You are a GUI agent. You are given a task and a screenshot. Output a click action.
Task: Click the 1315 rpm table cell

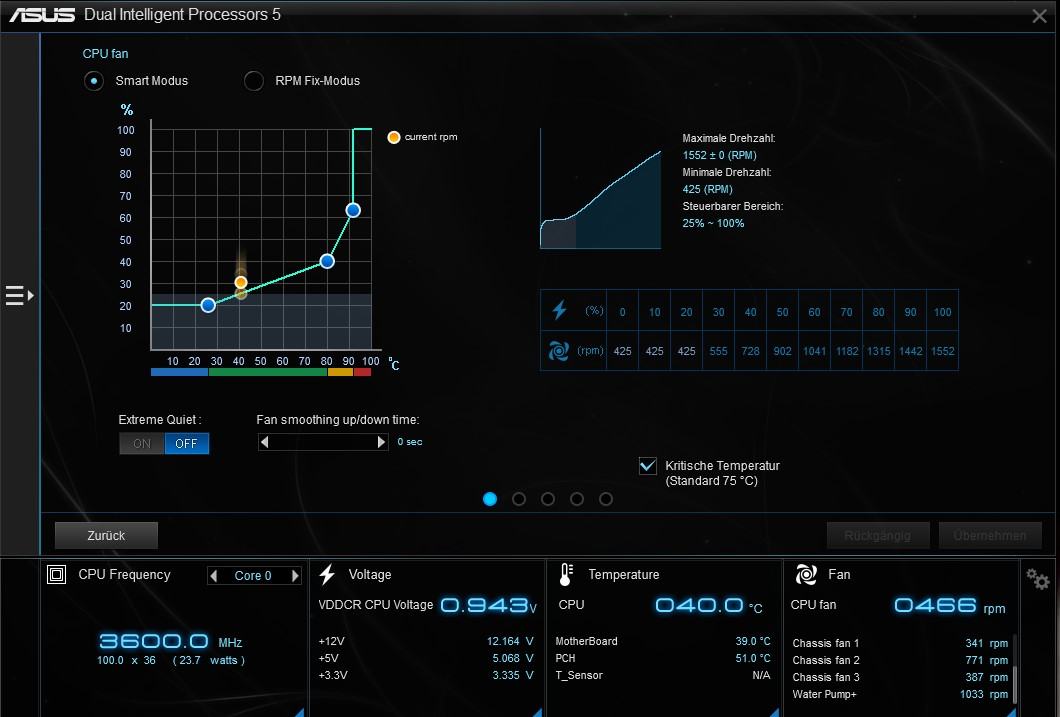[x=878, y=351]
